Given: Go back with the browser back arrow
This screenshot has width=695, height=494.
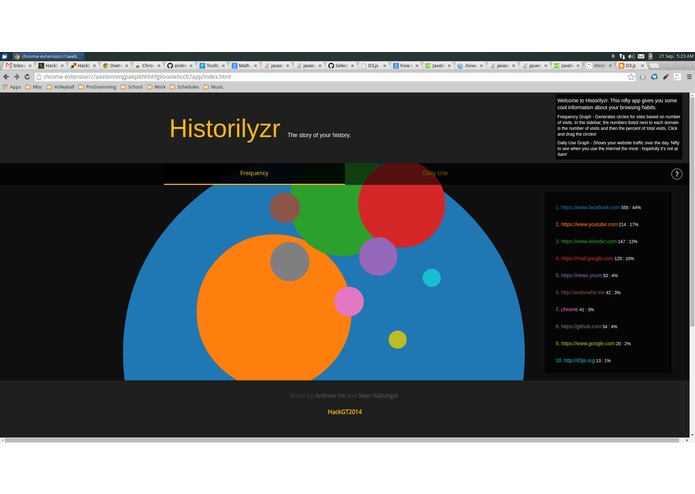Looking at the screenshot, I should pos(6,77).
